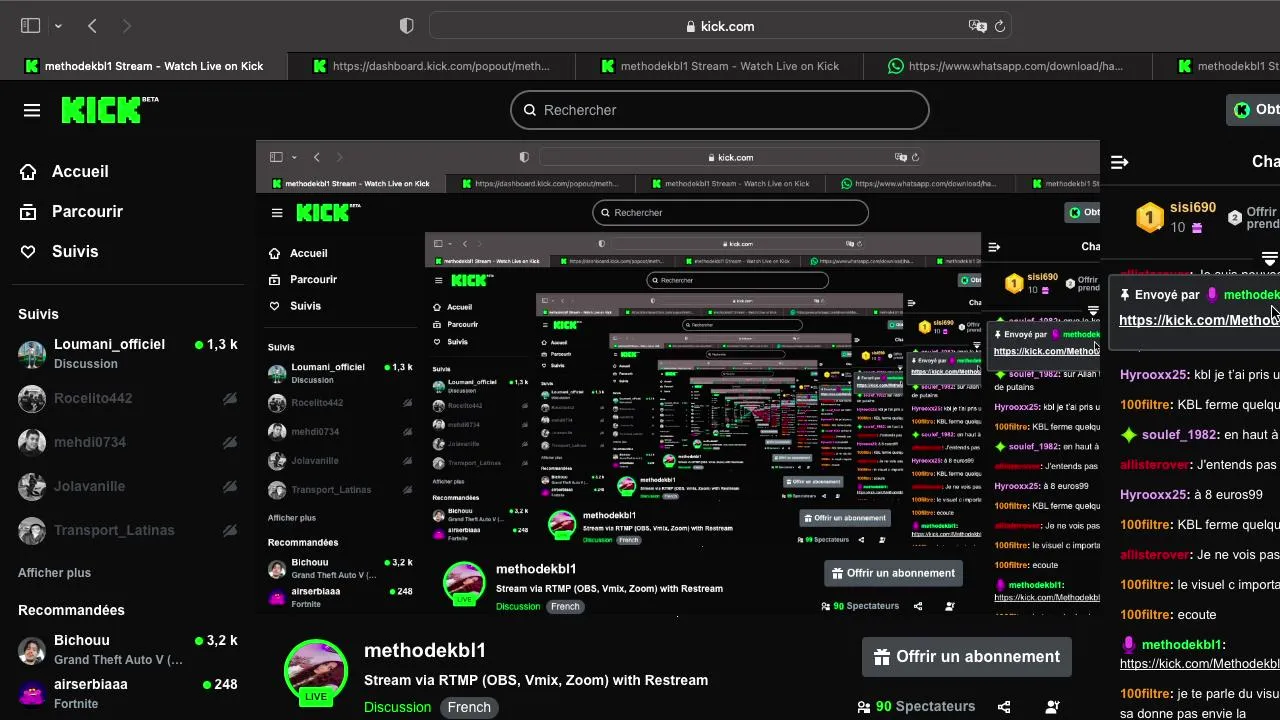Open recommended channel Bichouu

(128, 650)
